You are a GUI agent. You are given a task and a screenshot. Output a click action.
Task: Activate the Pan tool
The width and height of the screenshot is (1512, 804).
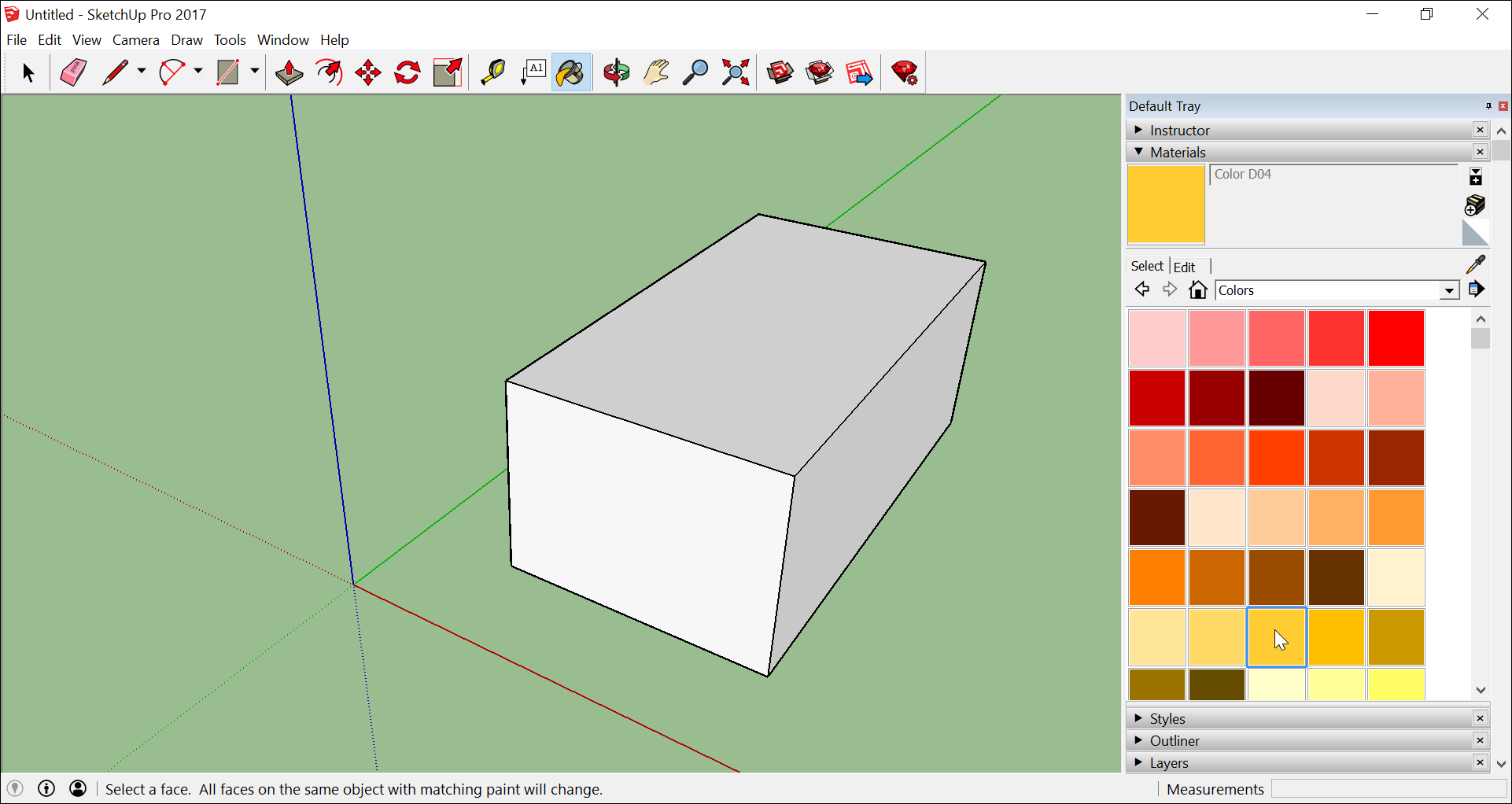[x=655, y=72]
